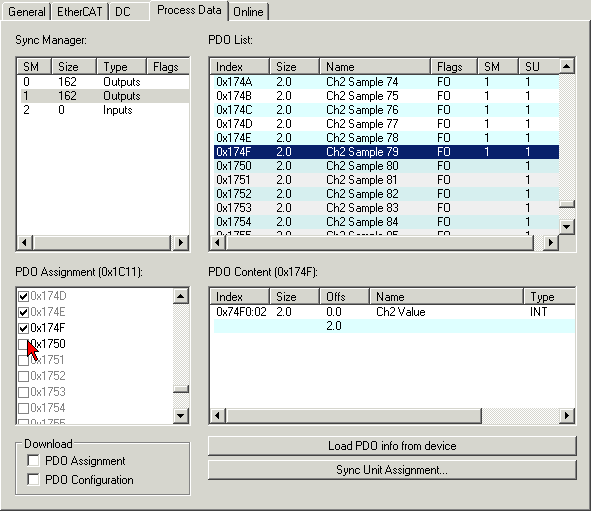Select PDO 0x174D Ch2 Sample 77 row
Screen dimensions: 591x511
click(x=386, y=124)
